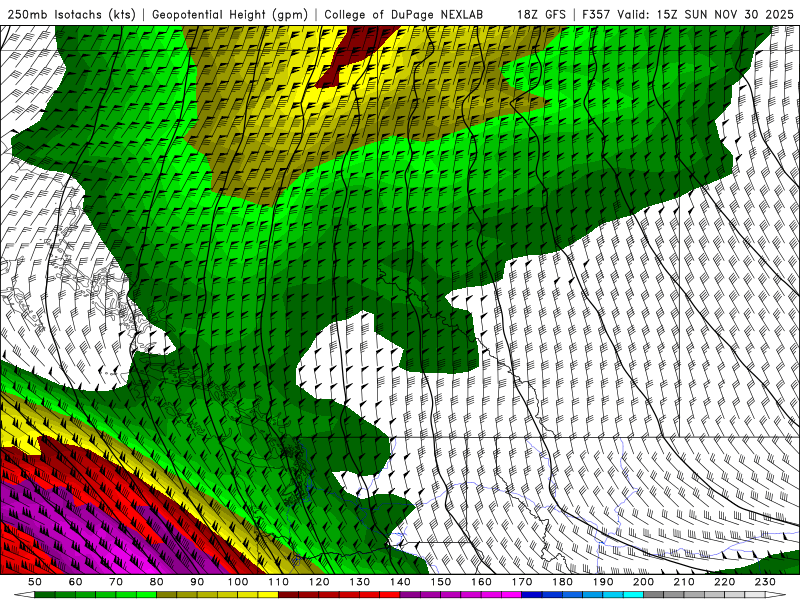Click the '100' value on the color scale
This screenshot has height=600, width=800.
tap(238, 582)
